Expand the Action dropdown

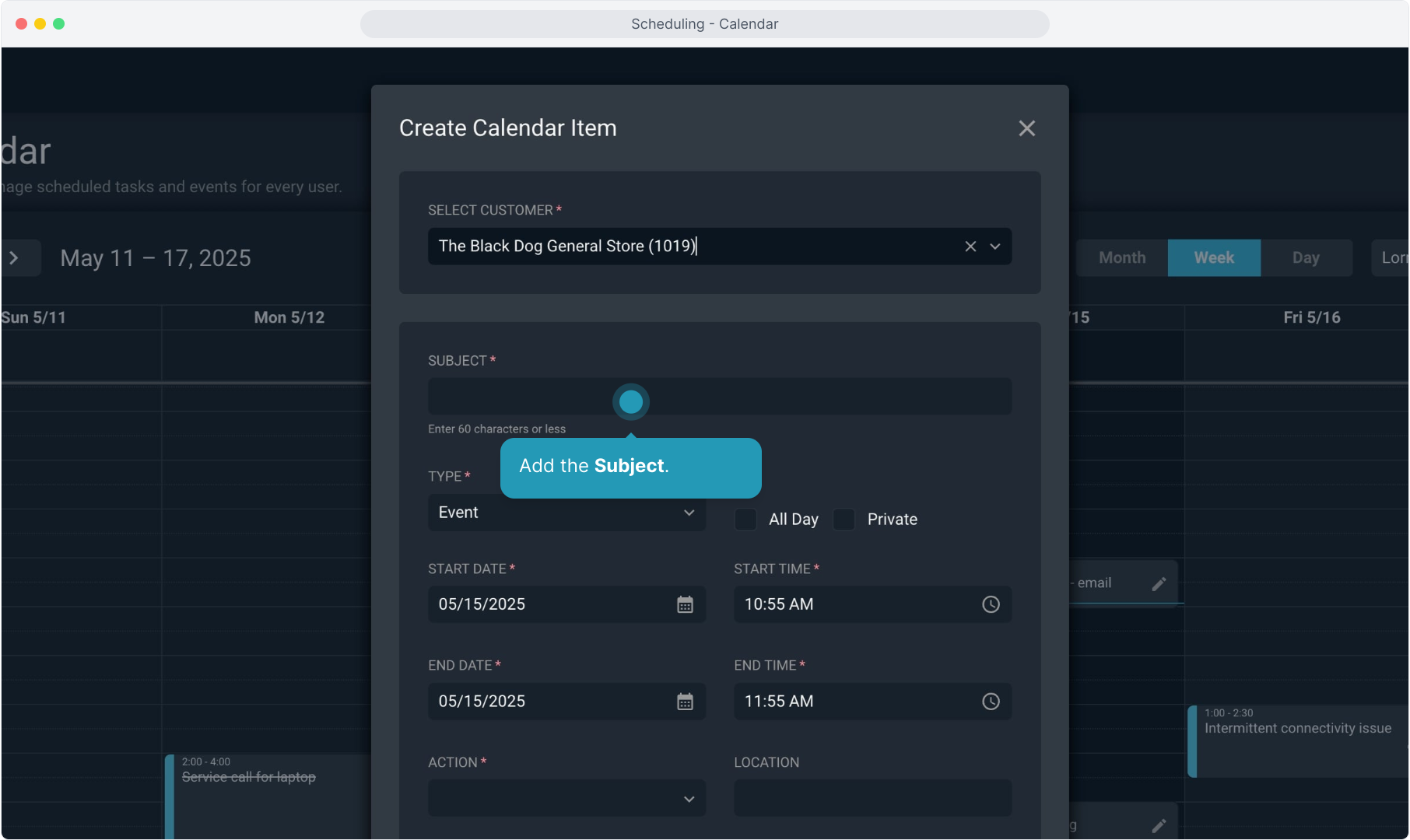pyautogui.click(x=566, y=799)
